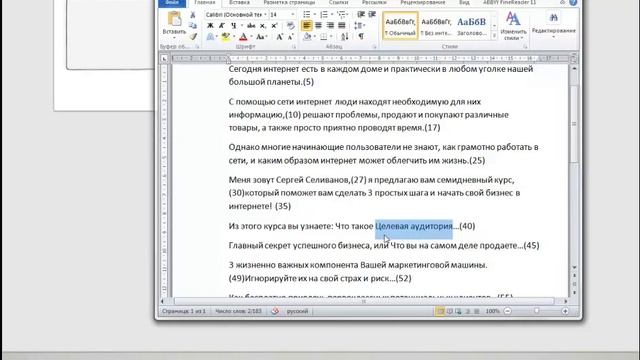Click the multilevel list icon
Screen dimensions: 640x360
pos(341,15)
